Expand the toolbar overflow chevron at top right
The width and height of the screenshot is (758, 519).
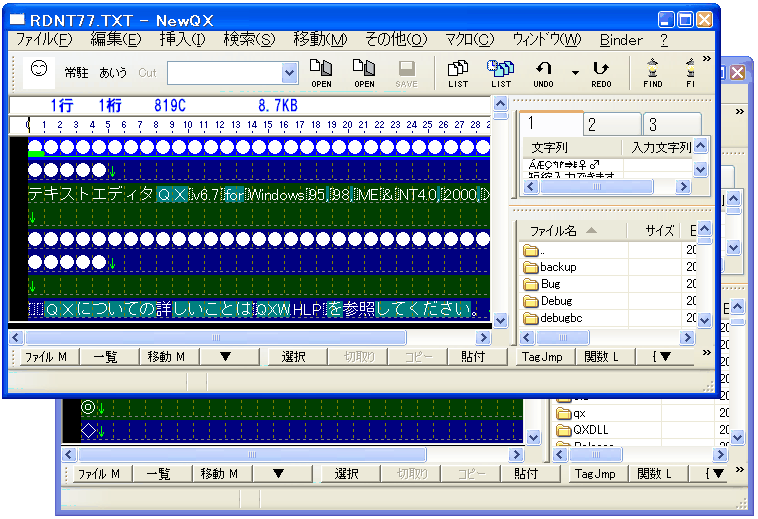click(706, 59)
